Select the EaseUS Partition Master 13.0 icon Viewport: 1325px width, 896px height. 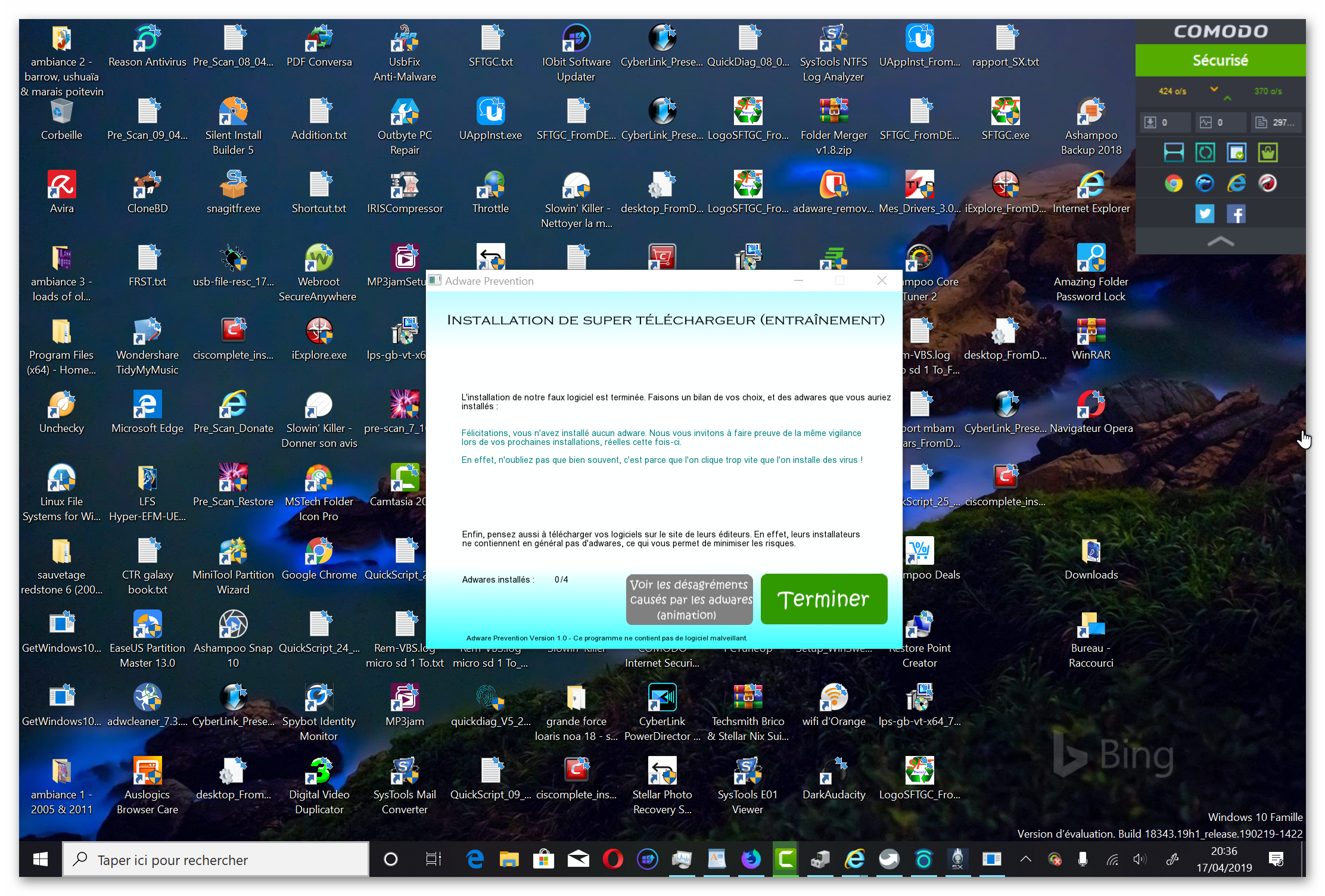(x=147, y=640)
